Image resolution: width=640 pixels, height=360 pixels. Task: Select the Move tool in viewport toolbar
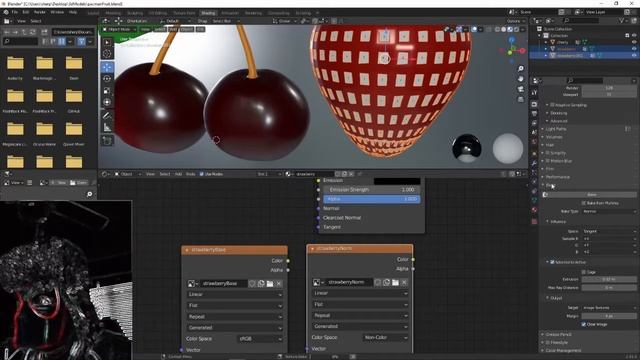(107, 67)
